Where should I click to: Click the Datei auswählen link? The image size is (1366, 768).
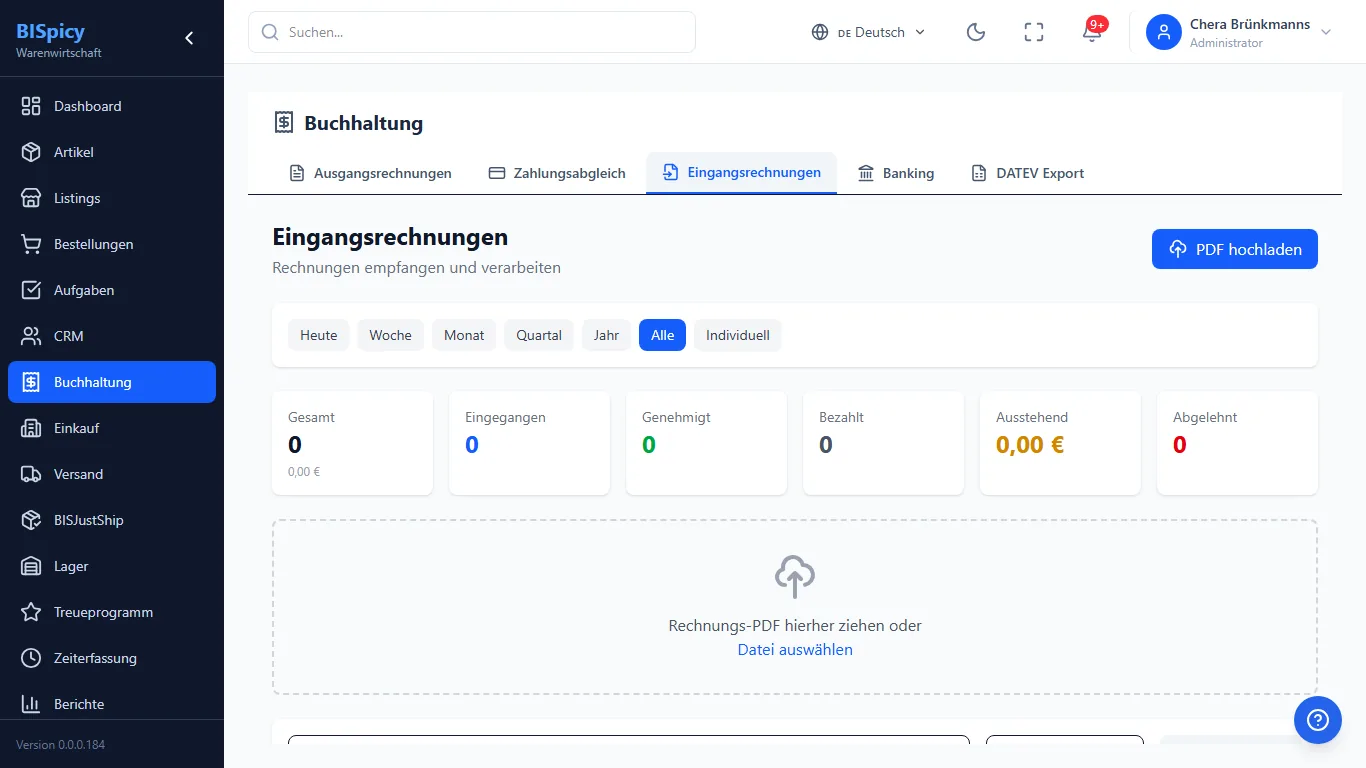(x=795, y=650)
